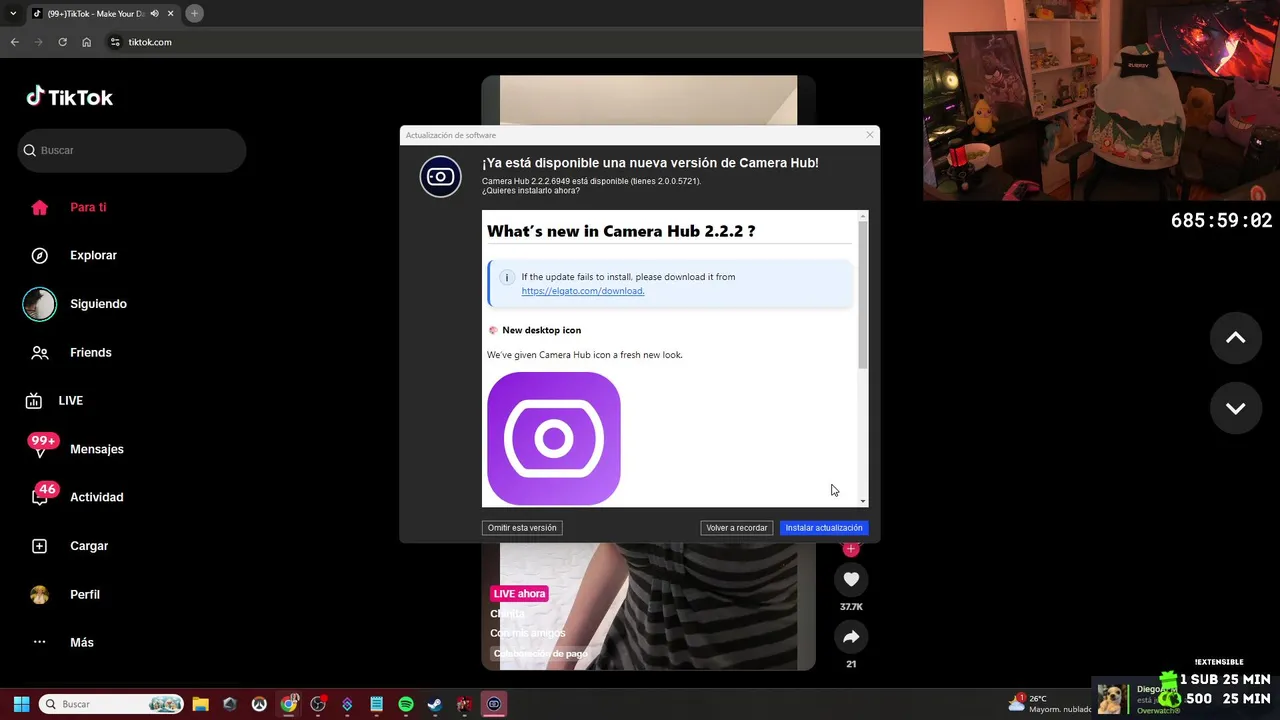The width and height of the screenshot is (1280, 720).
Task: Click the release notes scroll-down arrow
Action: 863,501
